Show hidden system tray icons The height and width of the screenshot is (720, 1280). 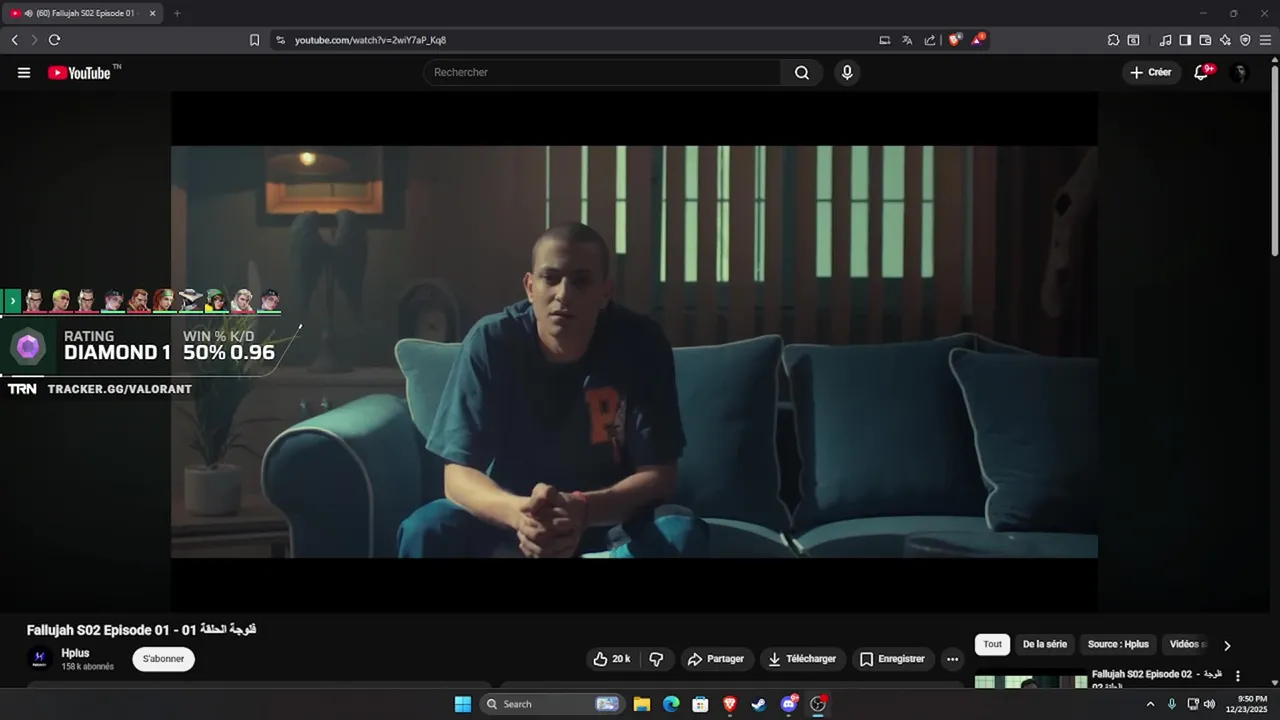[1150, 704]
